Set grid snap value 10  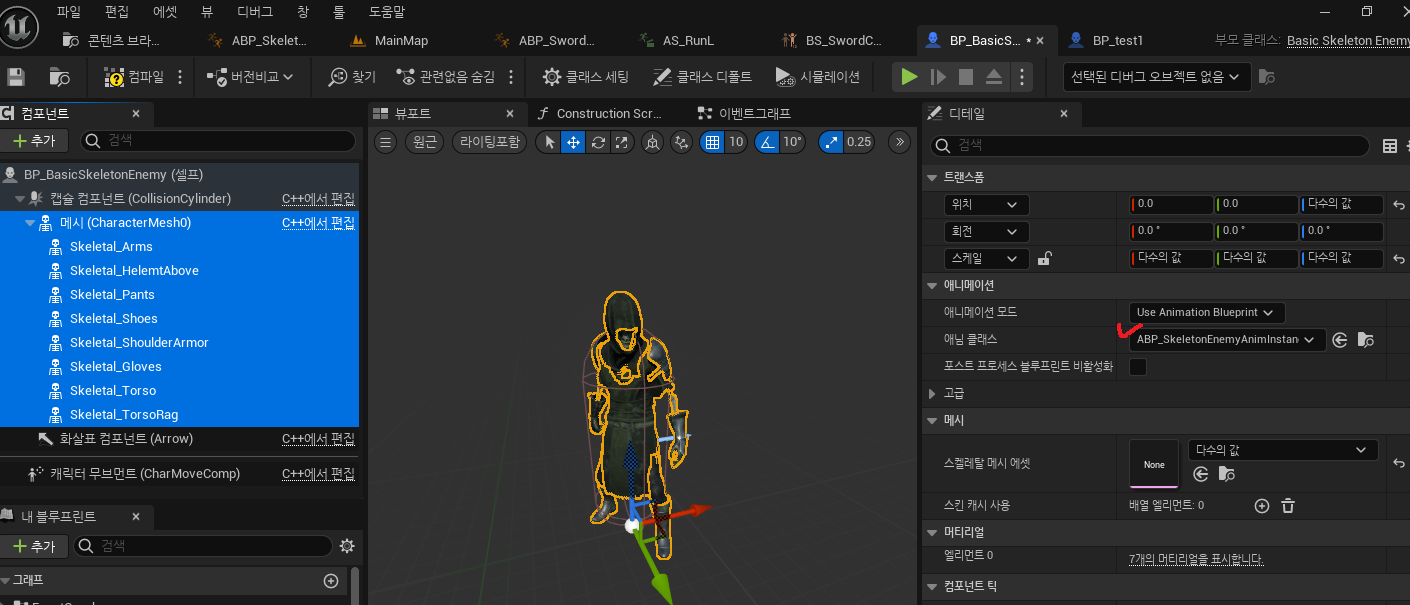pos(735,142)
